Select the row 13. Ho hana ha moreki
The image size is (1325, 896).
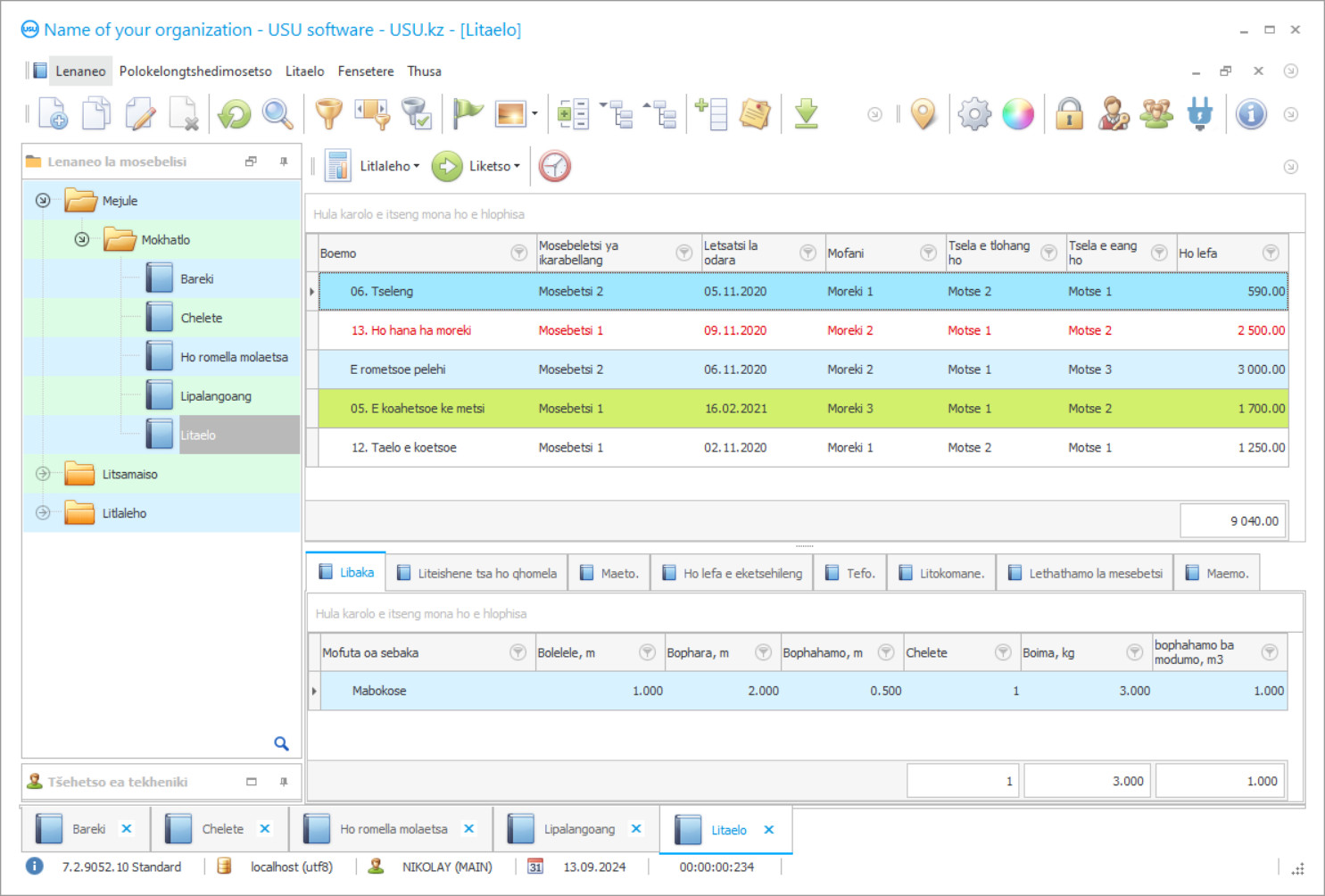(x=410, y=330)
